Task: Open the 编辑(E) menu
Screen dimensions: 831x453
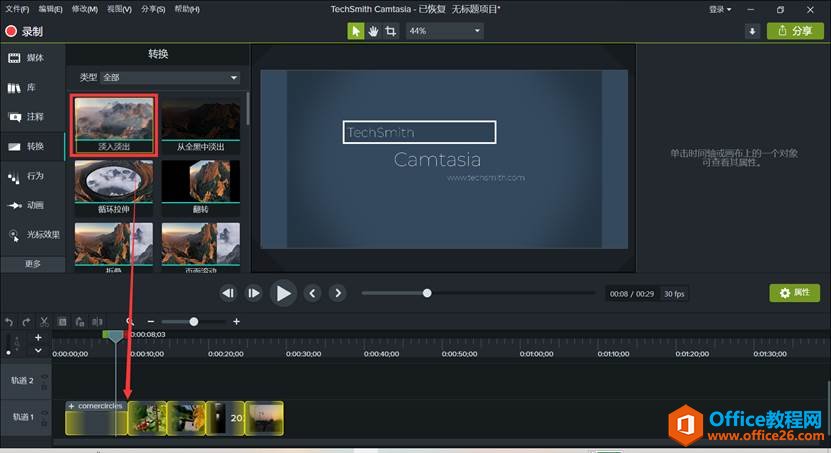Action: point(51,9)
